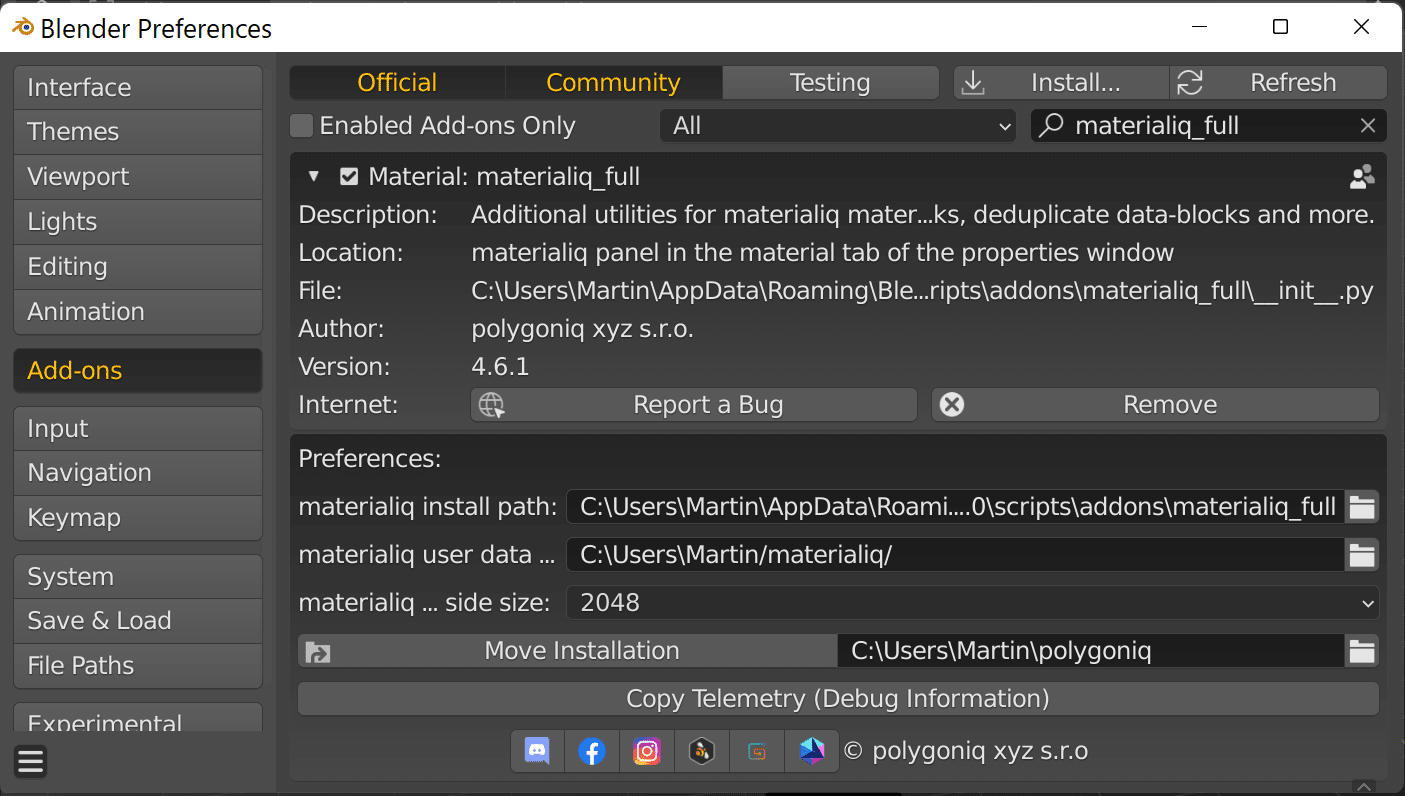Click Copy Telemetry (Debug Information)
The image size is (1405, 796).
[839, 699]
